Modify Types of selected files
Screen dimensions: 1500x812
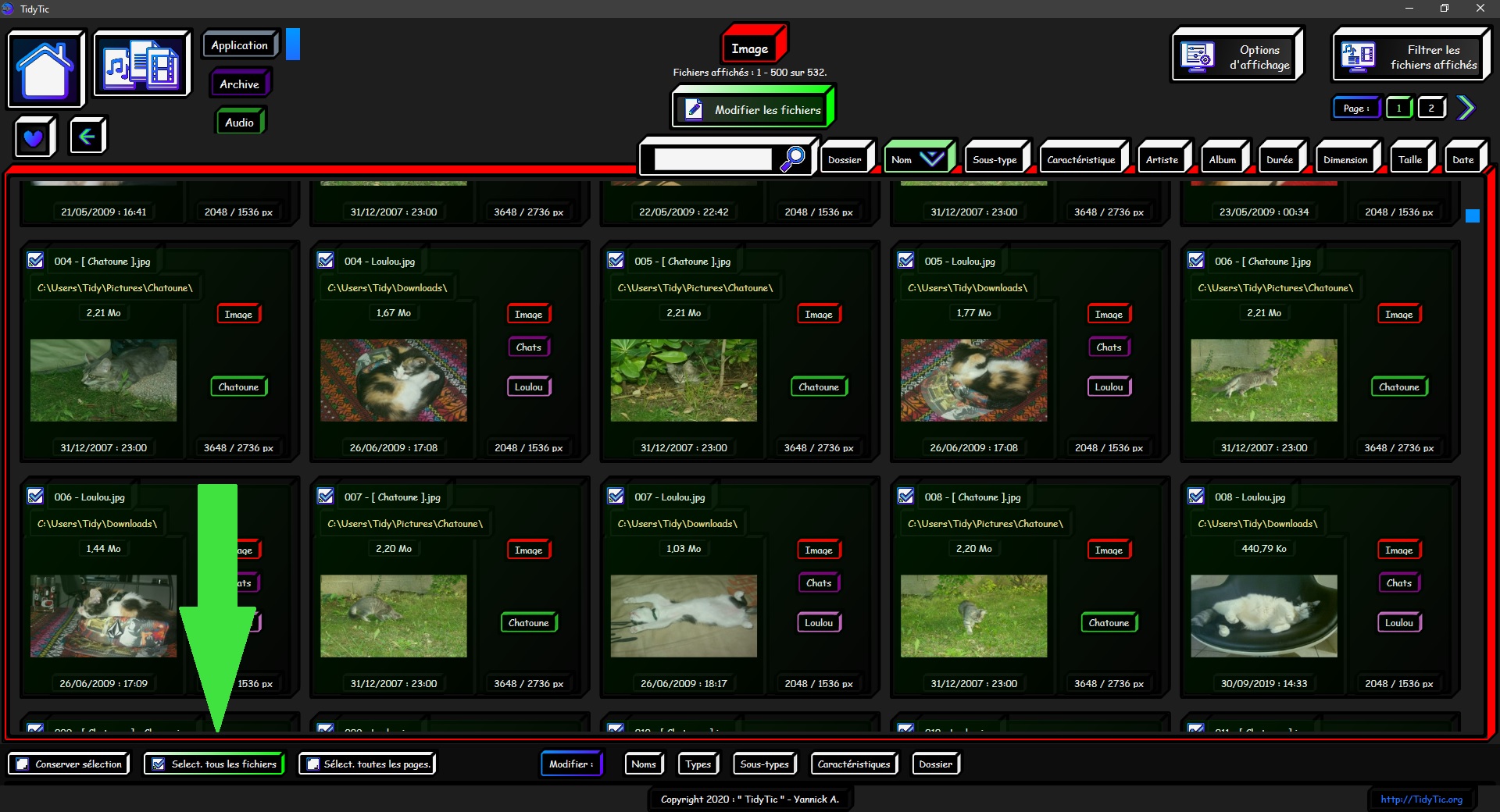click(698, 764)
